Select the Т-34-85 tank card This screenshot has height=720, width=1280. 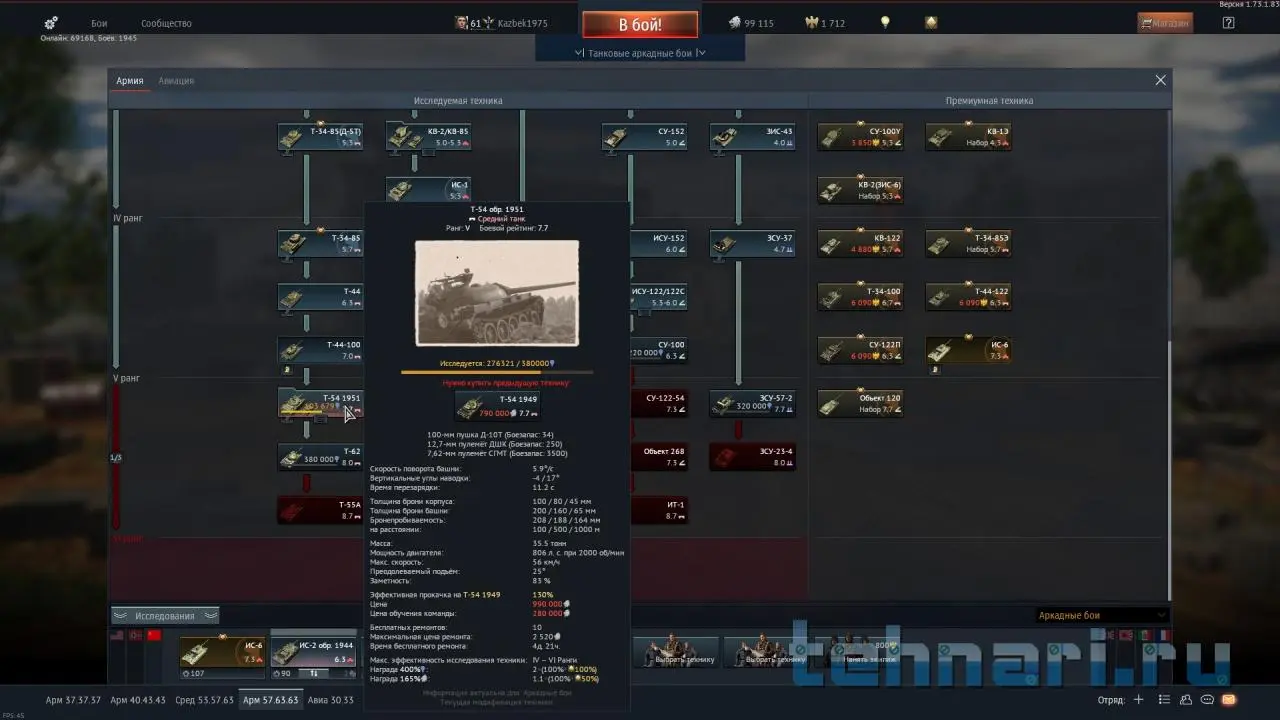320,244
